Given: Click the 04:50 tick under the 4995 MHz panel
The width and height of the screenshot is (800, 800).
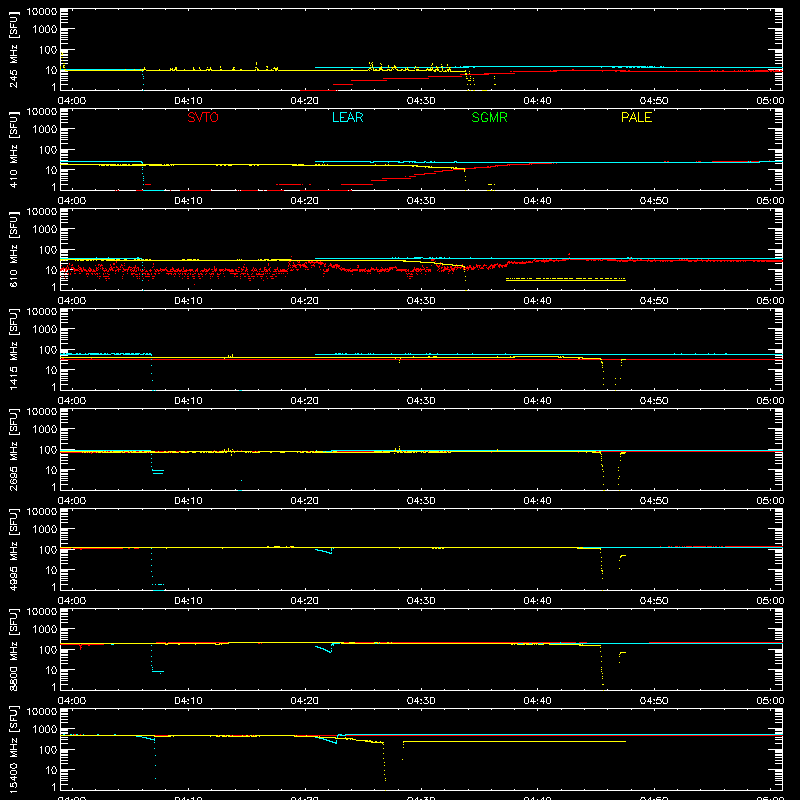Looking at the screenshot, I should (x=654, y=601).
